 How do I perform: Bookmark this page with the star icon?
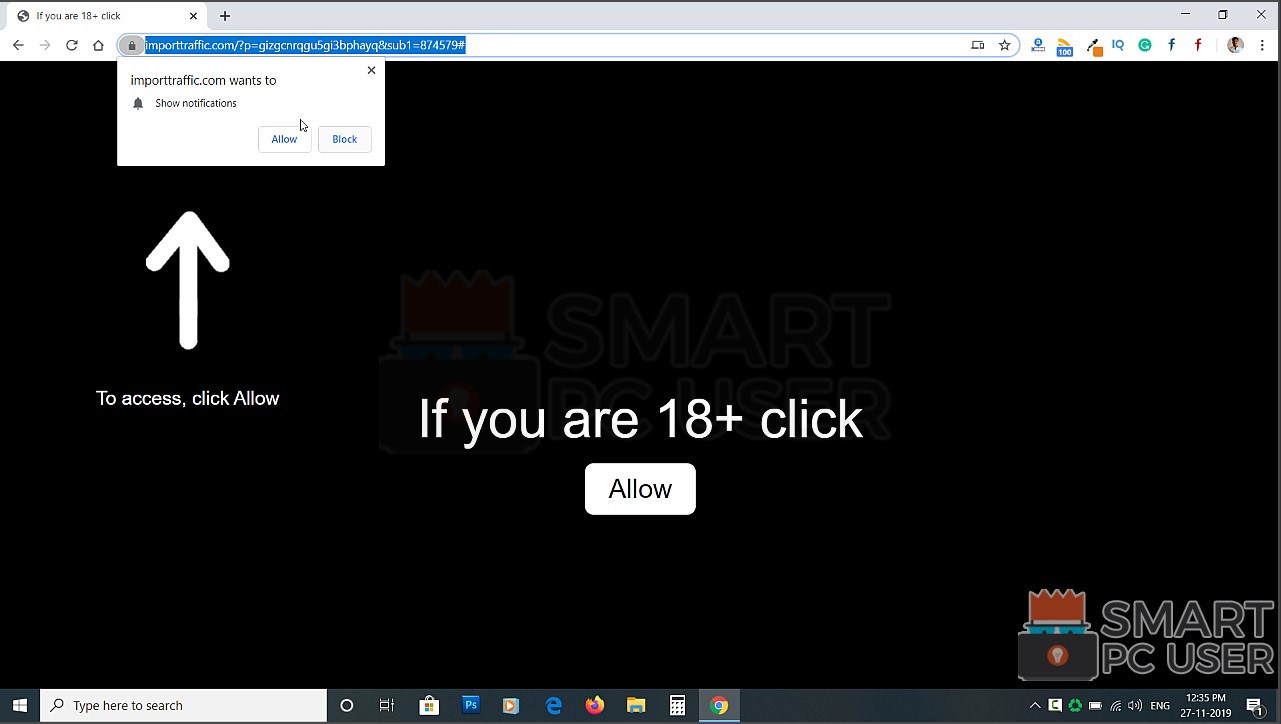[x=1004, y=45]
